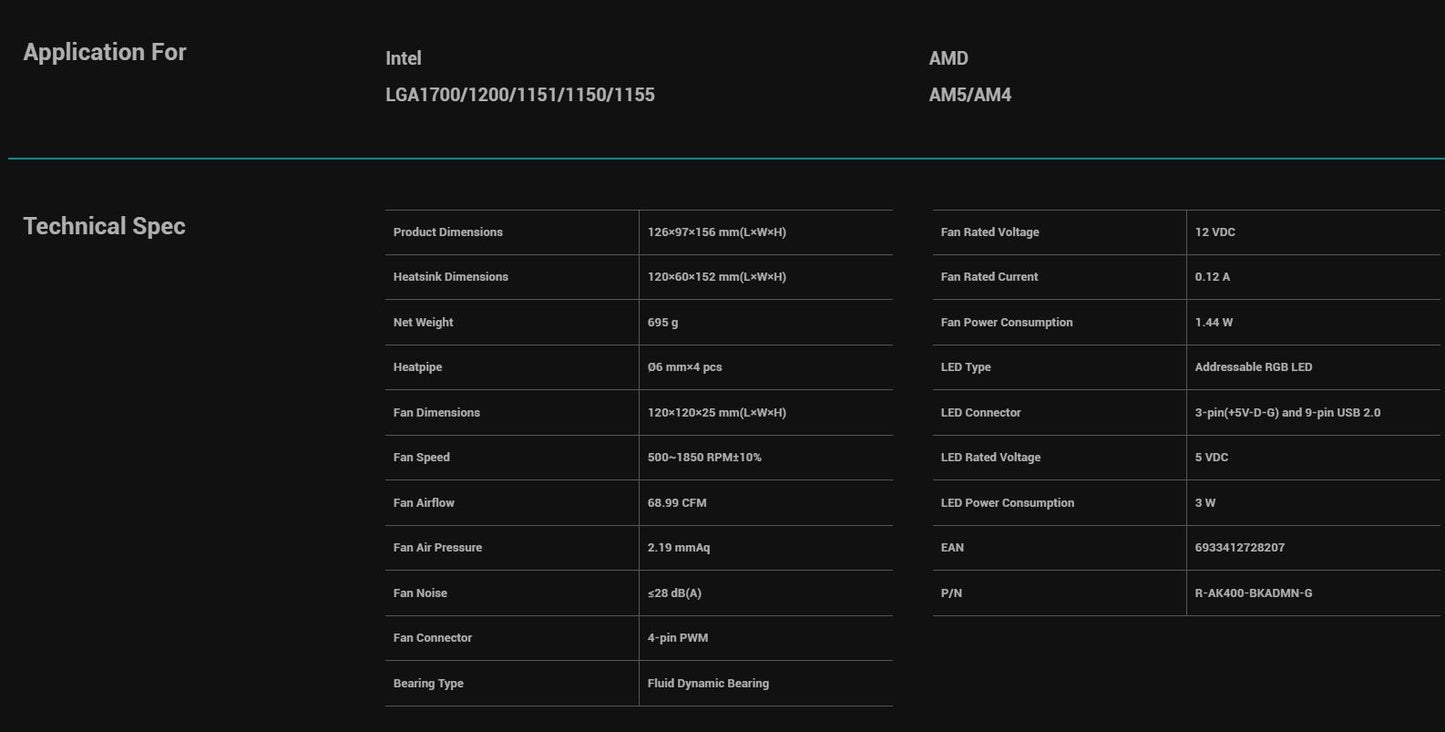
Task: Click the Application For heading
Action: point(104,52)
